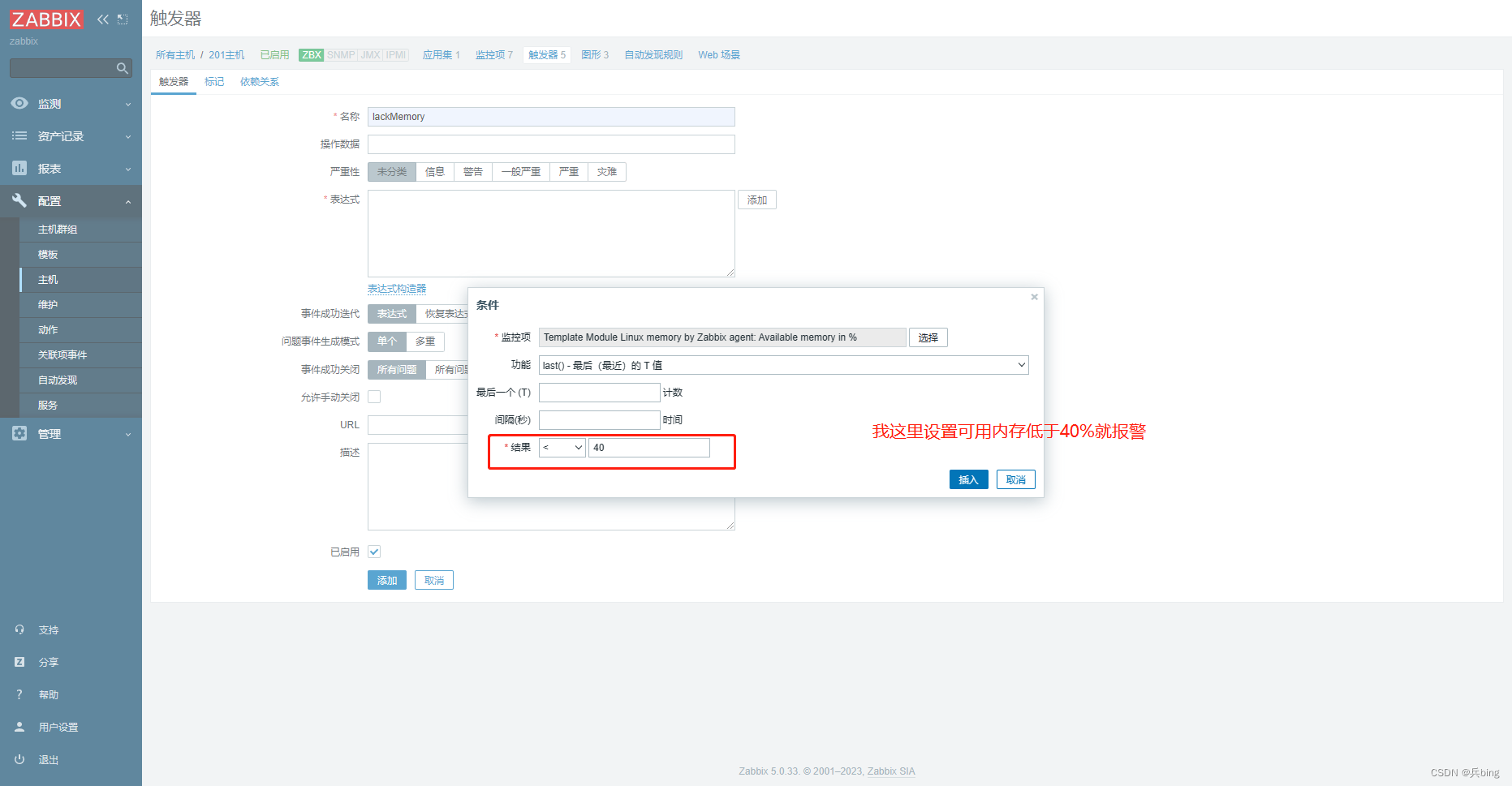Expand the 报表 menu chevron
The image size is (1512, 786).
128,170
